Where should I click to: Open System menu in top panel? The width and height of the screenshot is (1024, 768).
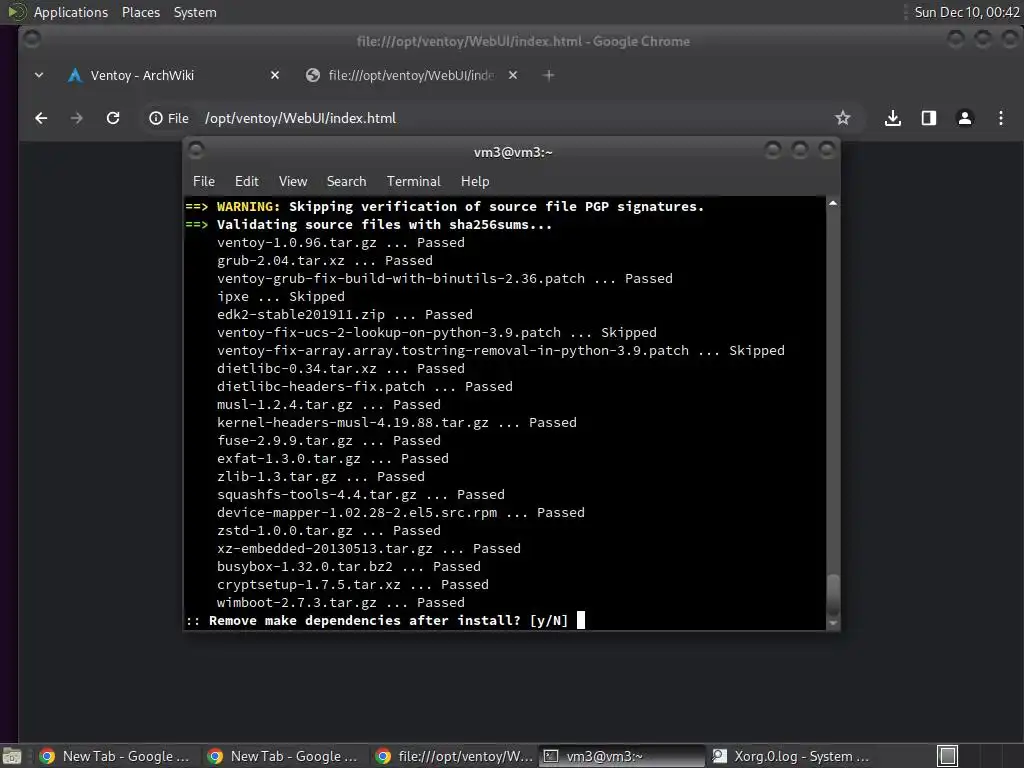point(195,12)
